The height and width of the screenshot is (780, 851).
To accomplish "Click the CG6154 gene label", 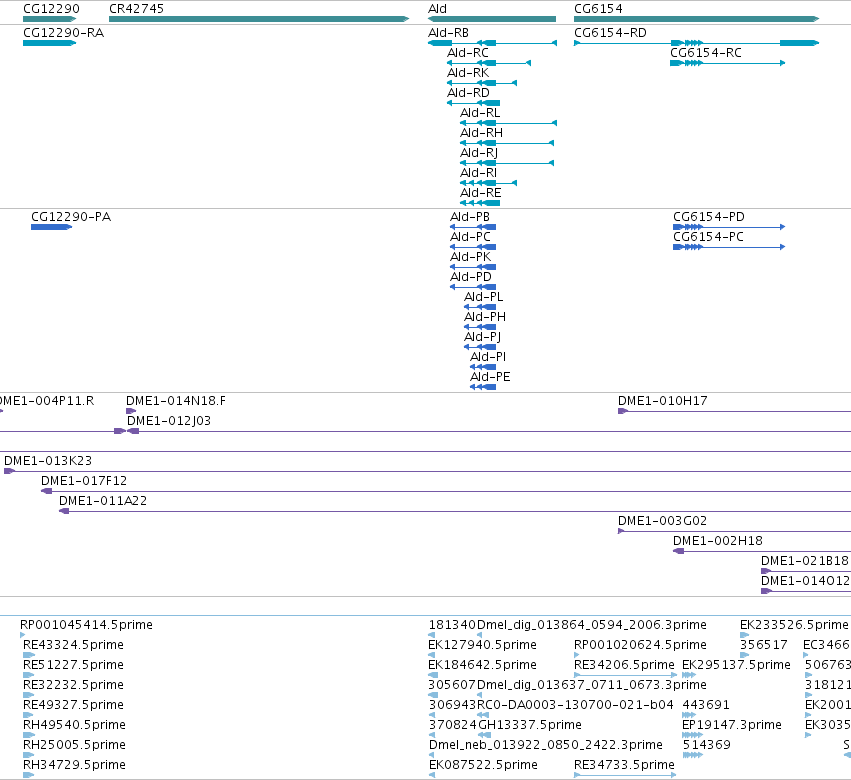I will (x=598, y=9).
